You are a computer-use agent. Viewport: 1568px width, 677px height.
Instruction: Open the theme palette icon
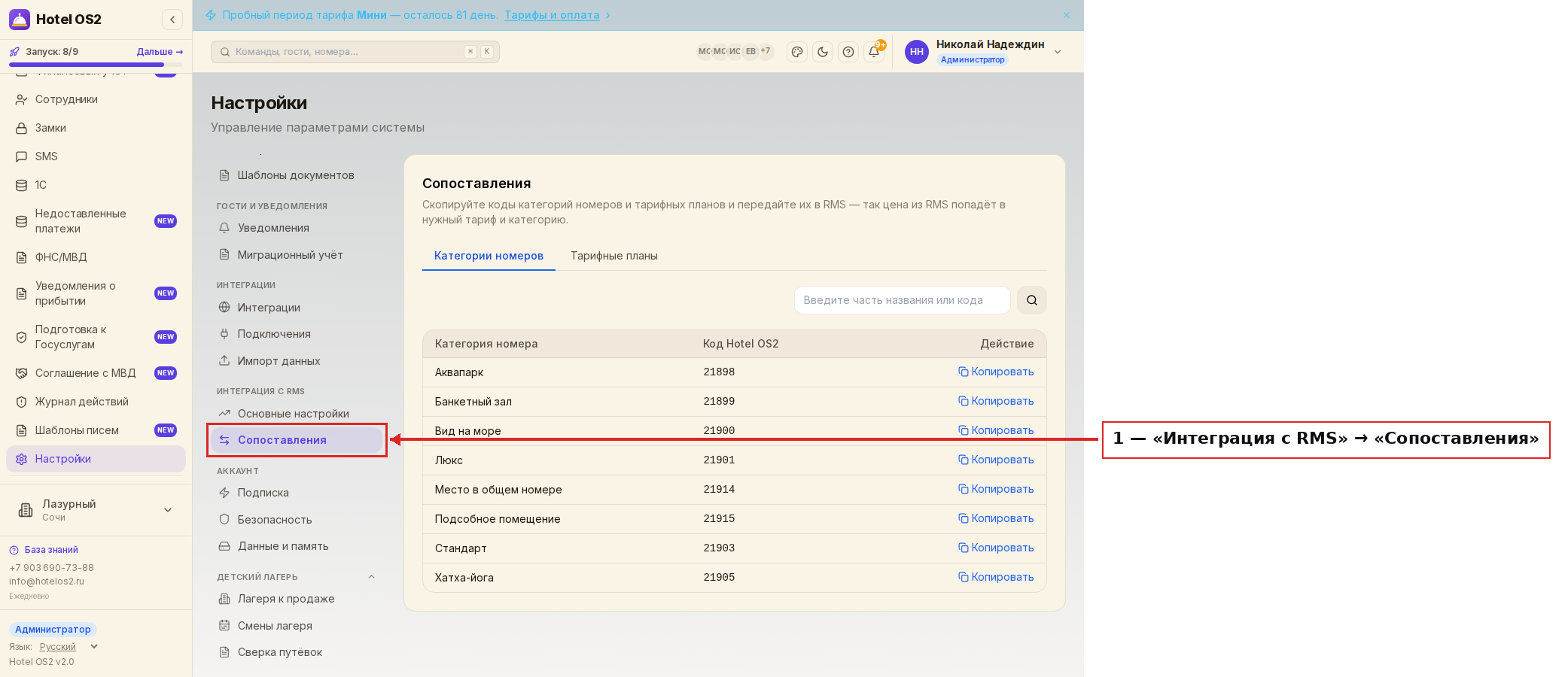(797, 52)
